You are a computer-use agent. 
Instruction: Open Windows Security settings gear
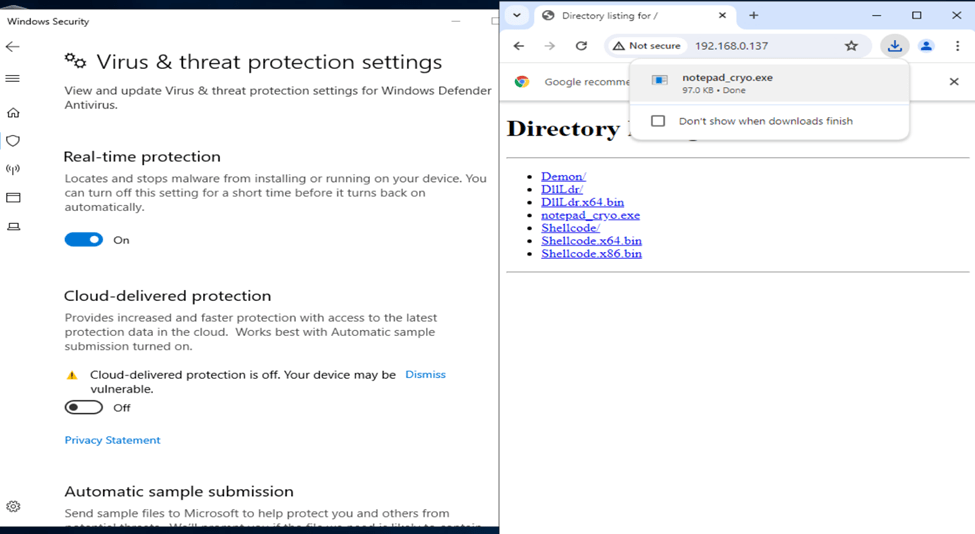[13, 507]
